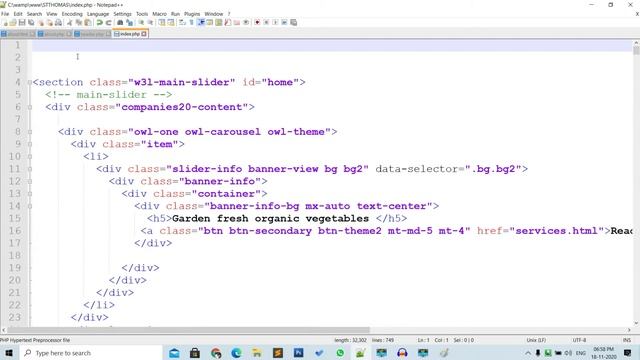Toggle show all characters
Screen dimensions: 640x360
(x=191, y=22)
